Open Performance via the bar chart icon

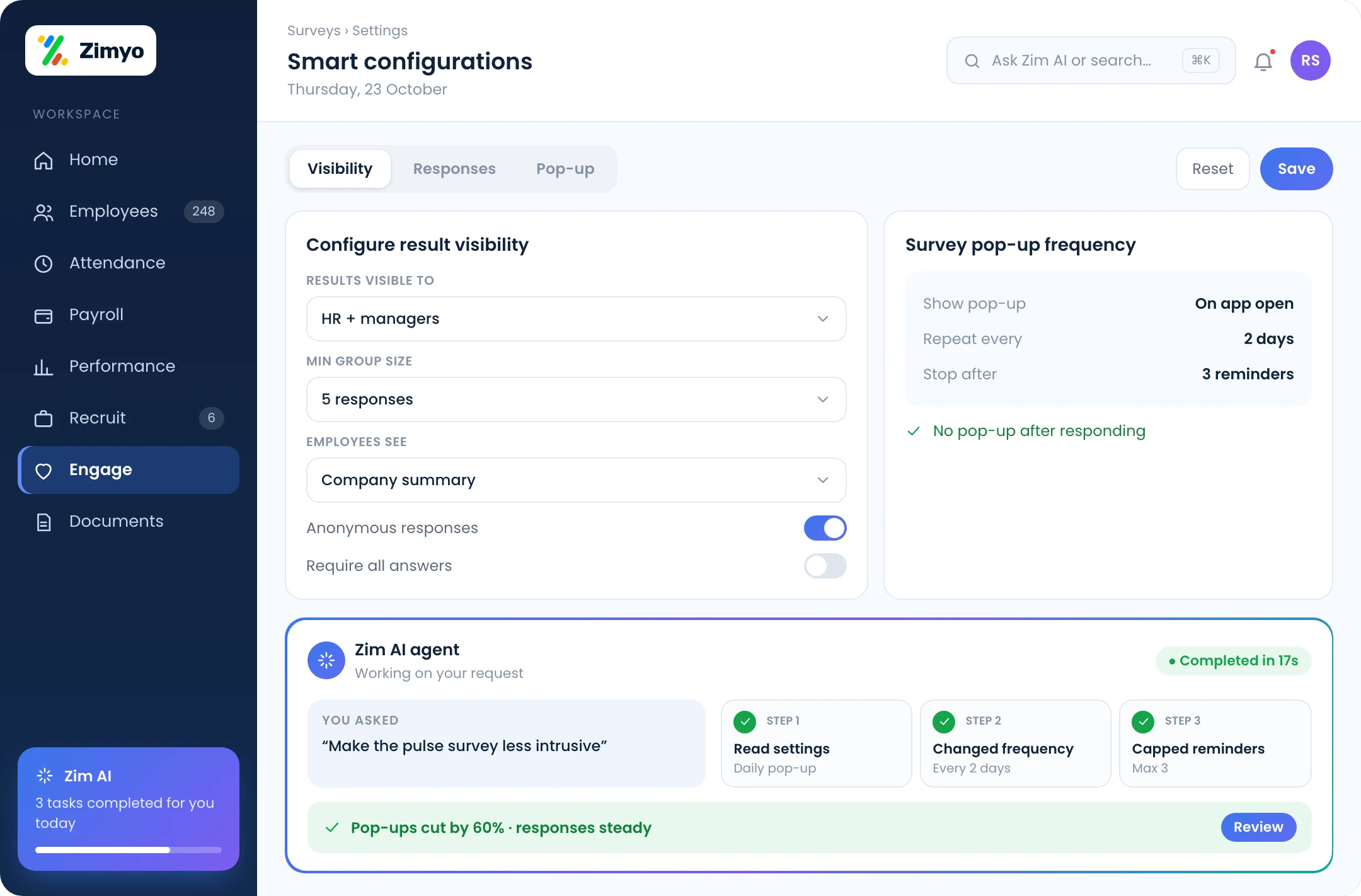click(x=43, y=367)
